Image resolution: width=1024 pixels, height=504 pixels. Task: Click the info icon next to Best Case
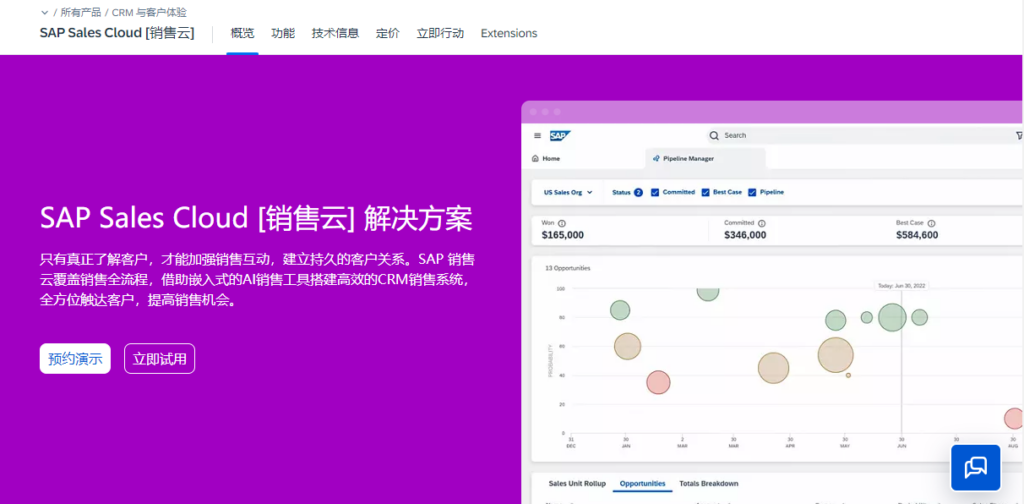(931, 223)
